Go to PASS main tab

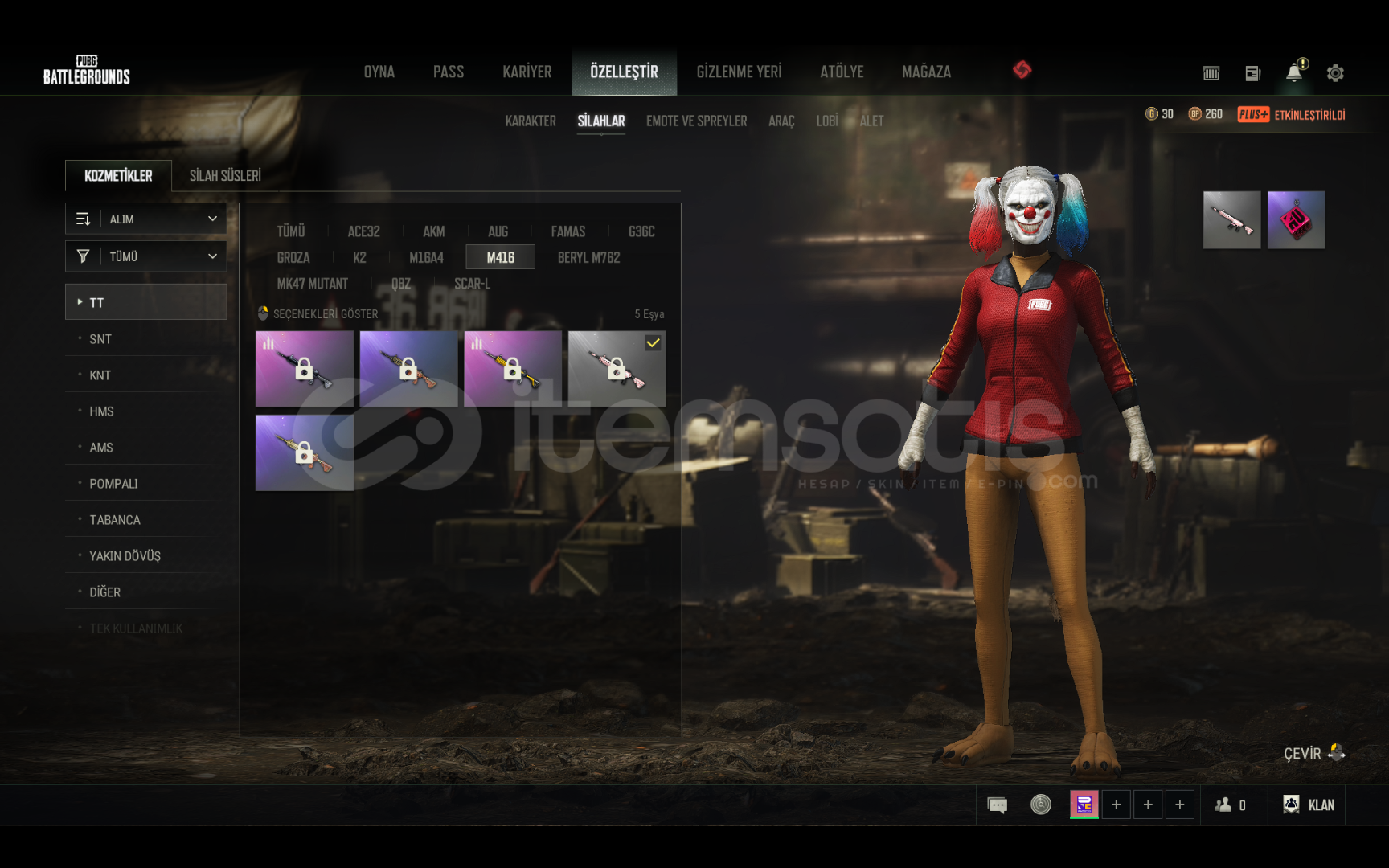(x=449, y=72)
